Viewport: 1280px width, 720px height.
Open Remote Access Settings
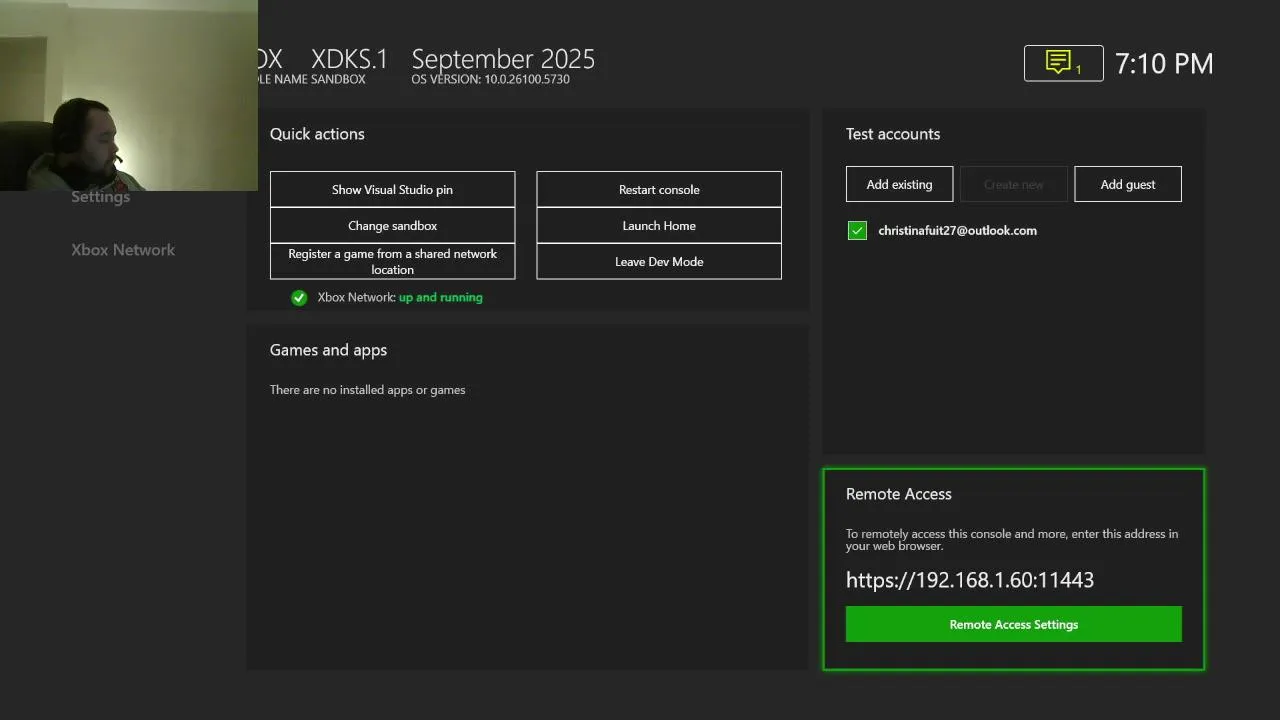click(x=1013, y=624)
